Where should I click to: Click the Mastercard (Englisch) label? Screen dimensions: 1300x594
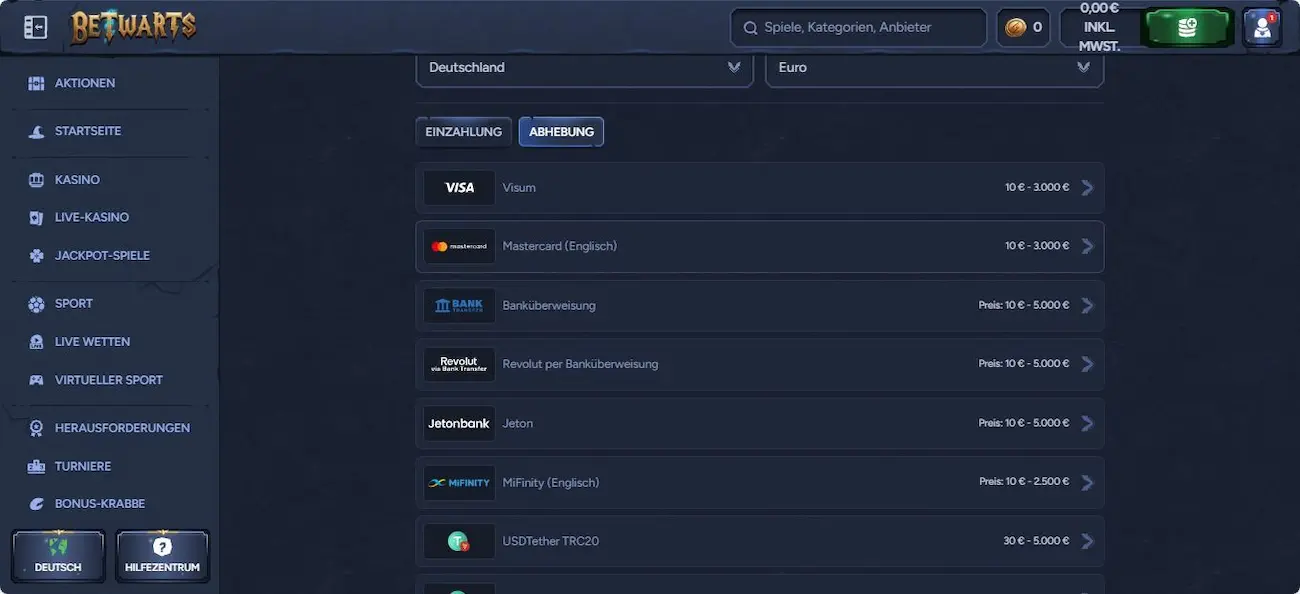point(560,246)
